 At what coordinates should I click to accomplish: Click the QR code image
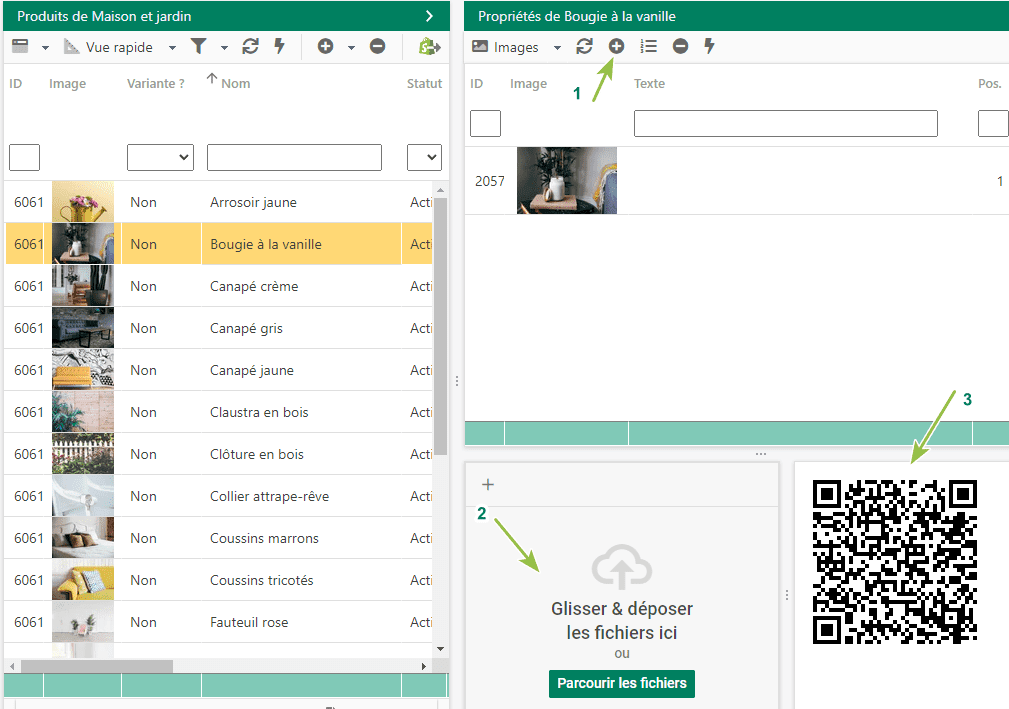pos(895,562)
